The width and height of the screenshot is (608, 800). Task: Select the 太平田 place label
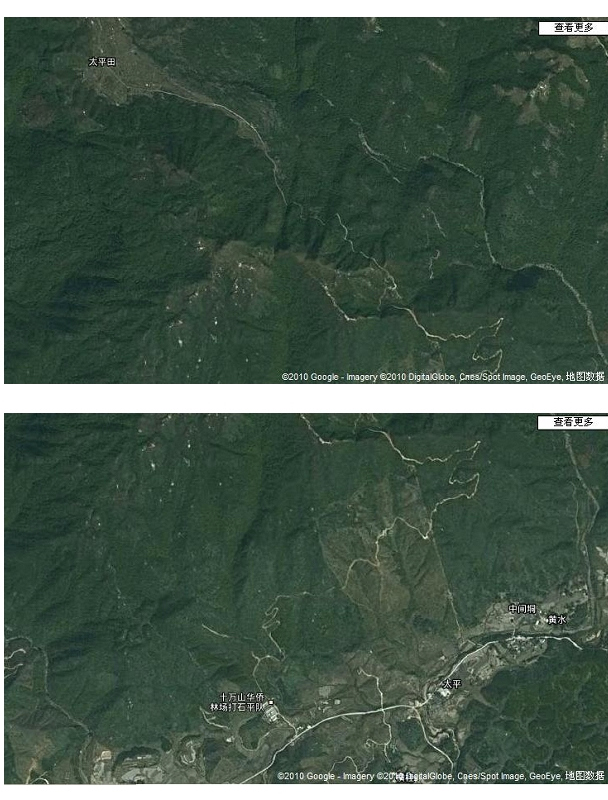coord(102,62)
